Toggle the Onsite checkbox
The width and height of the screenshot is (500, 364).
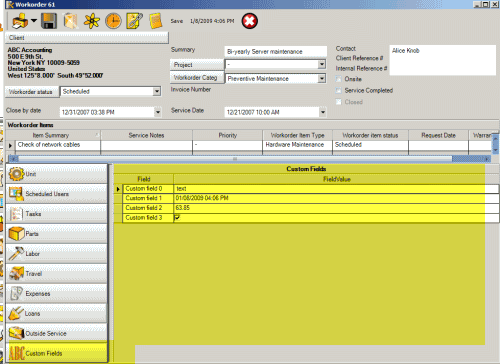click(339, 79)
